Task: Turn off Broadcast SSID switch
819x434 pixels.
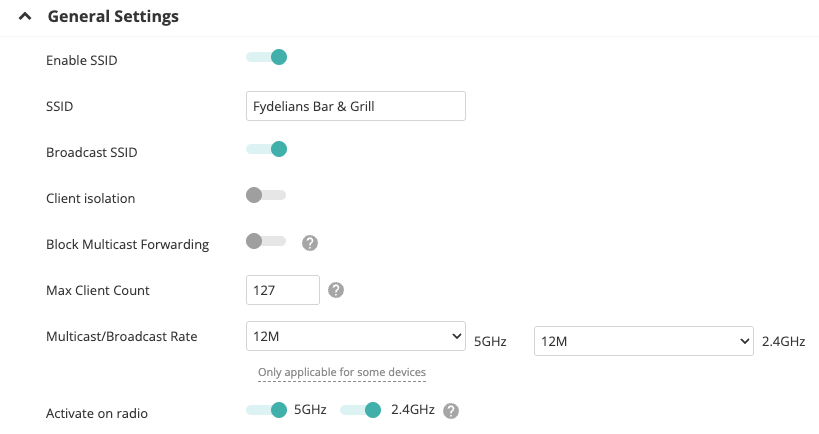Action: click(x=267, y=149)
